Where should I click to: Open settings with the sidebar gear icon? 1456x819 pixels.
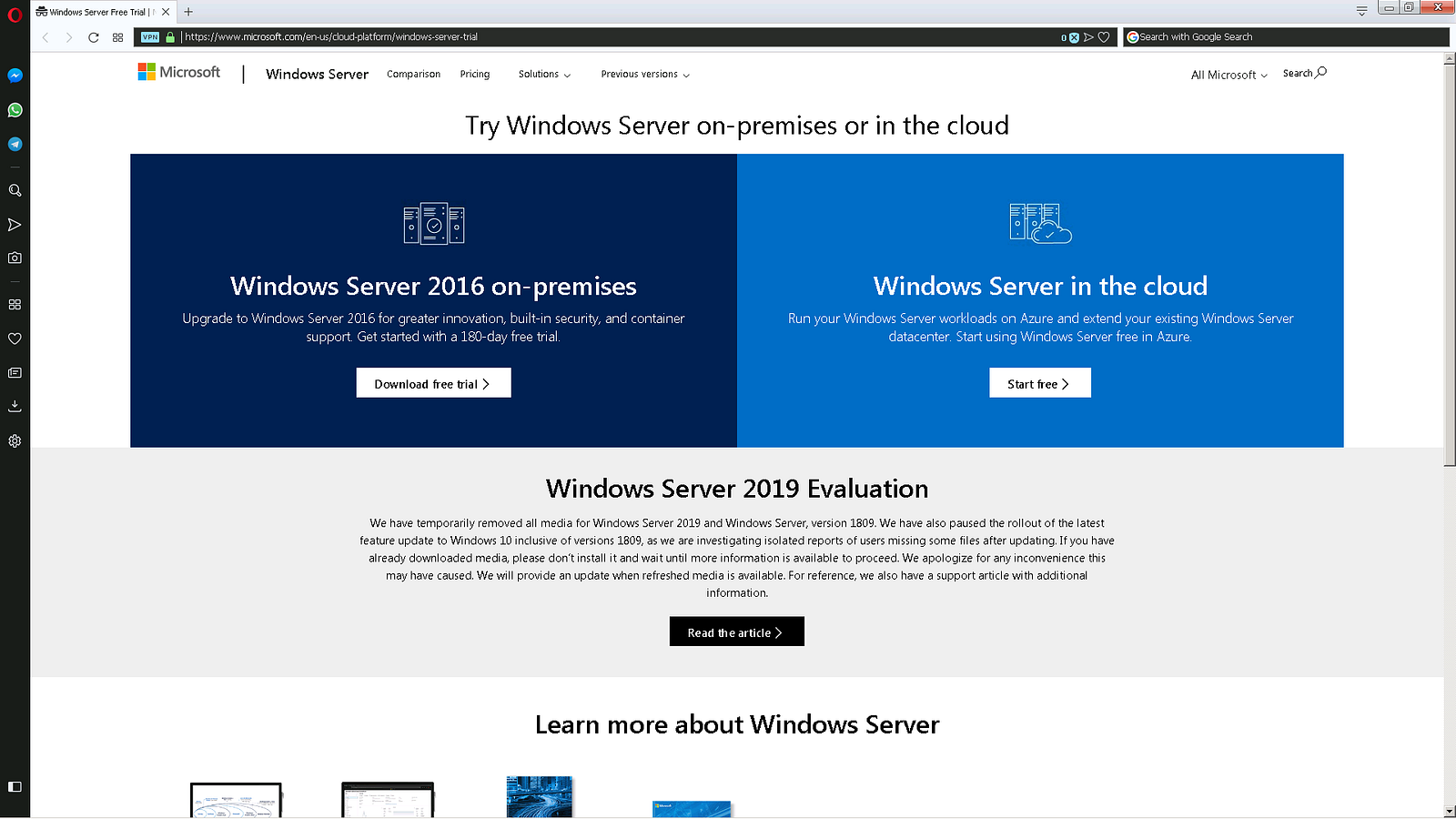pos(15,441)
